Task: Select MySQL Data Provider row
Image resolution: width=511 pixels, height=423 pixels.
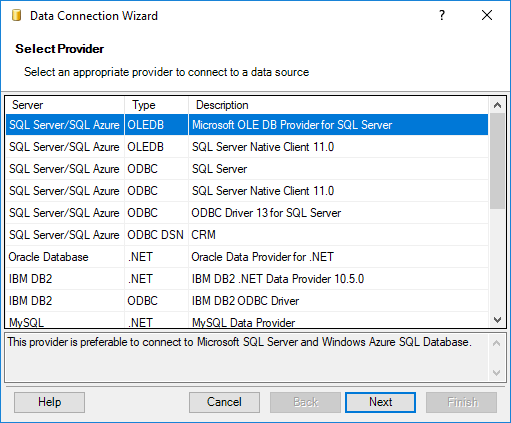Action: [x=247, y=320]
